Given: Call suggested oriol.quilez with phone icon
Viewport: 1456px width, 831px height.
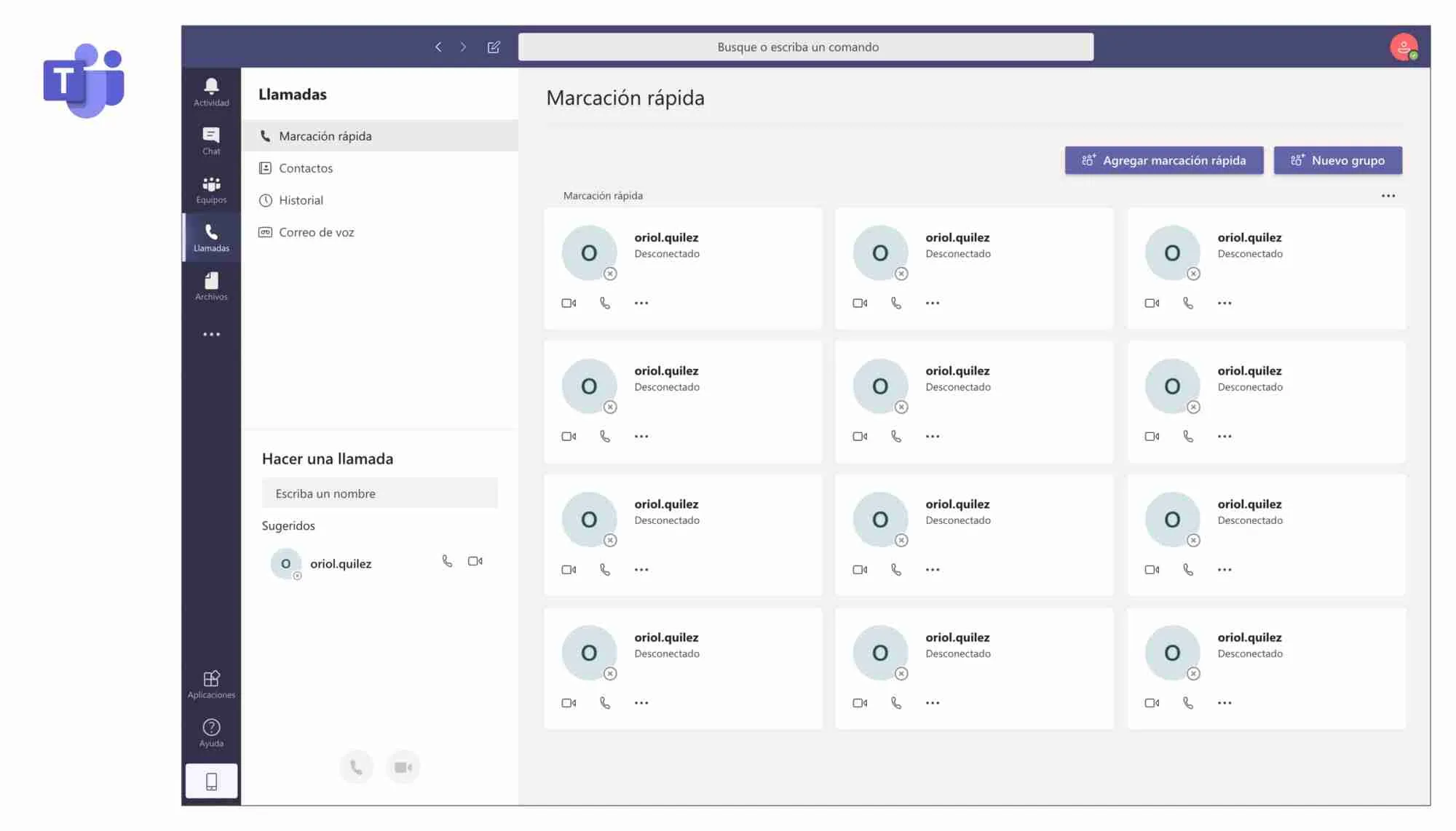Looking at the screenshot, I should point(447,561).
